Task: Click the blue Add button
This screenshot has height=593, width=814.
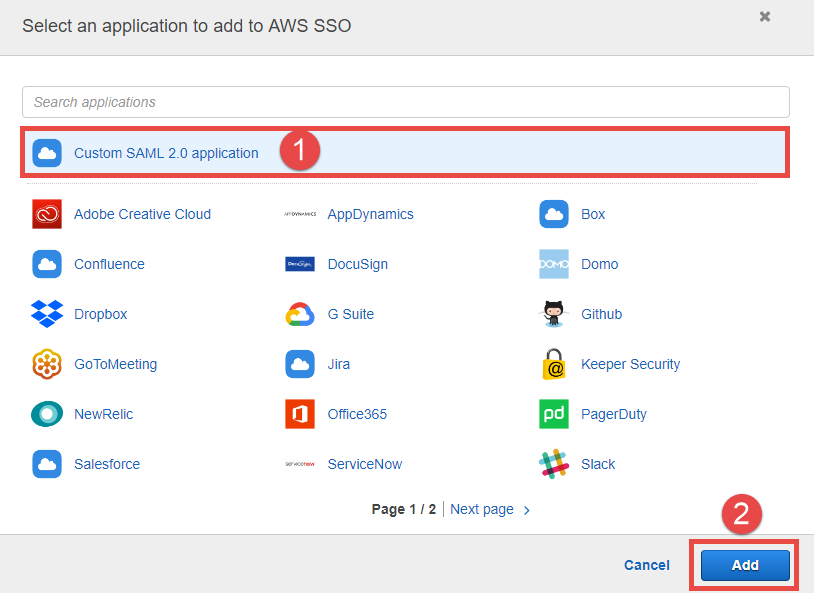Action: point(745,565)
